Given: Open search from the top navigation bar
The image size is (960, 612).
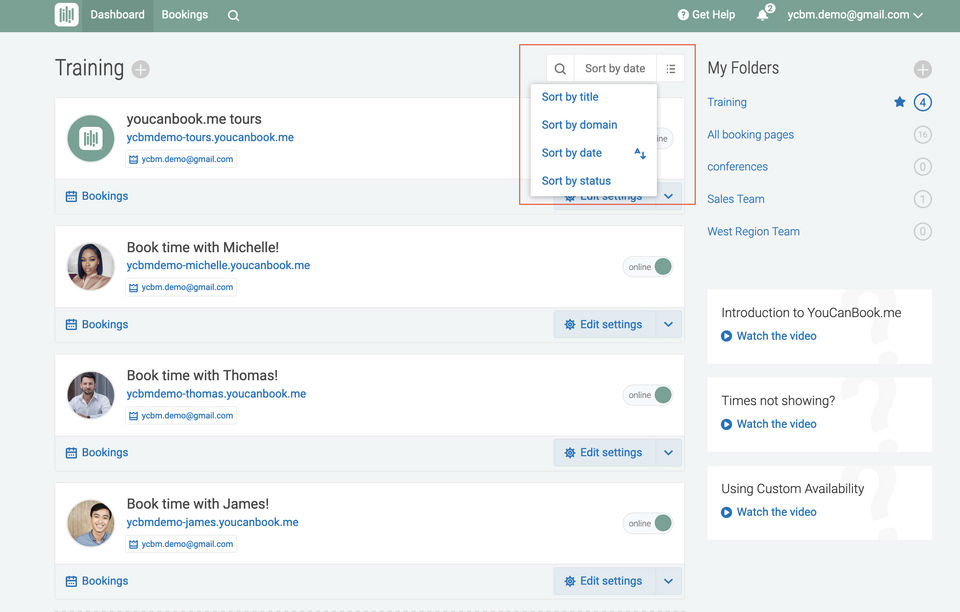Looking at the screenshot, I should (x=233, y=15).
